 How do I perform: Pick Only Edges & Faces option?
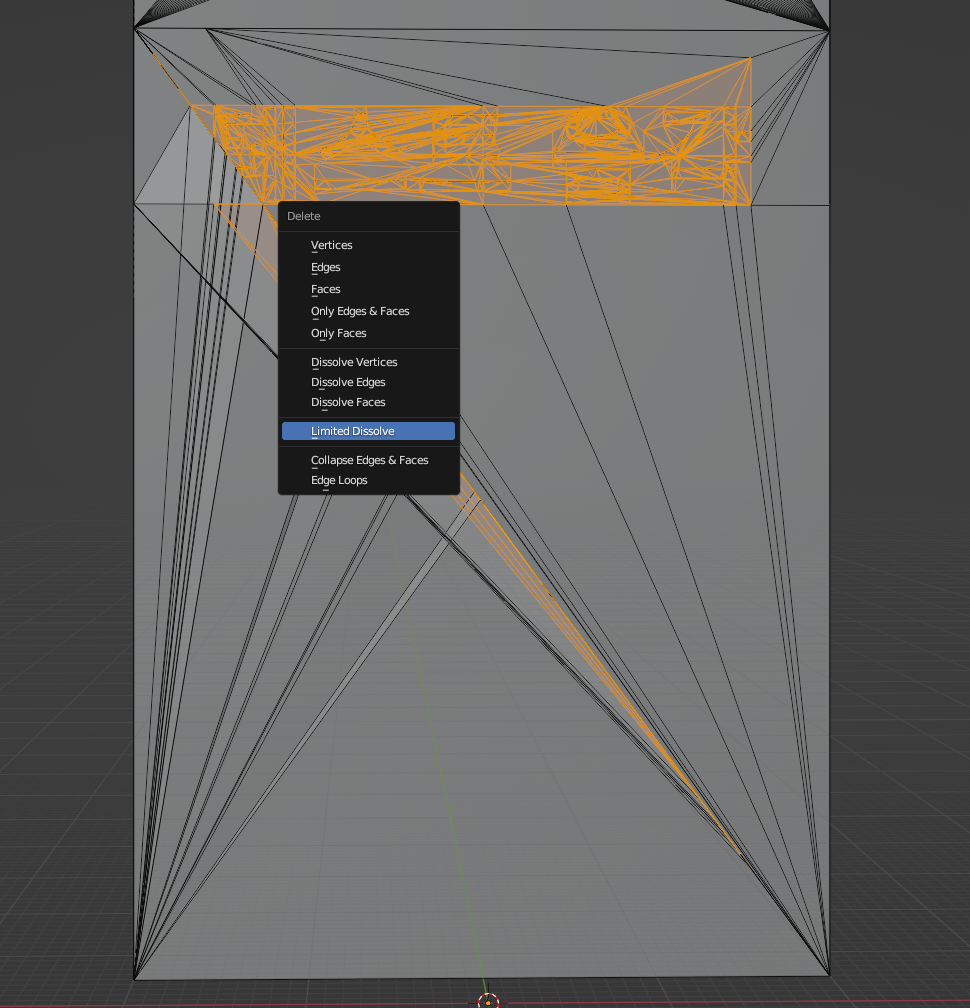pos(368,311)
